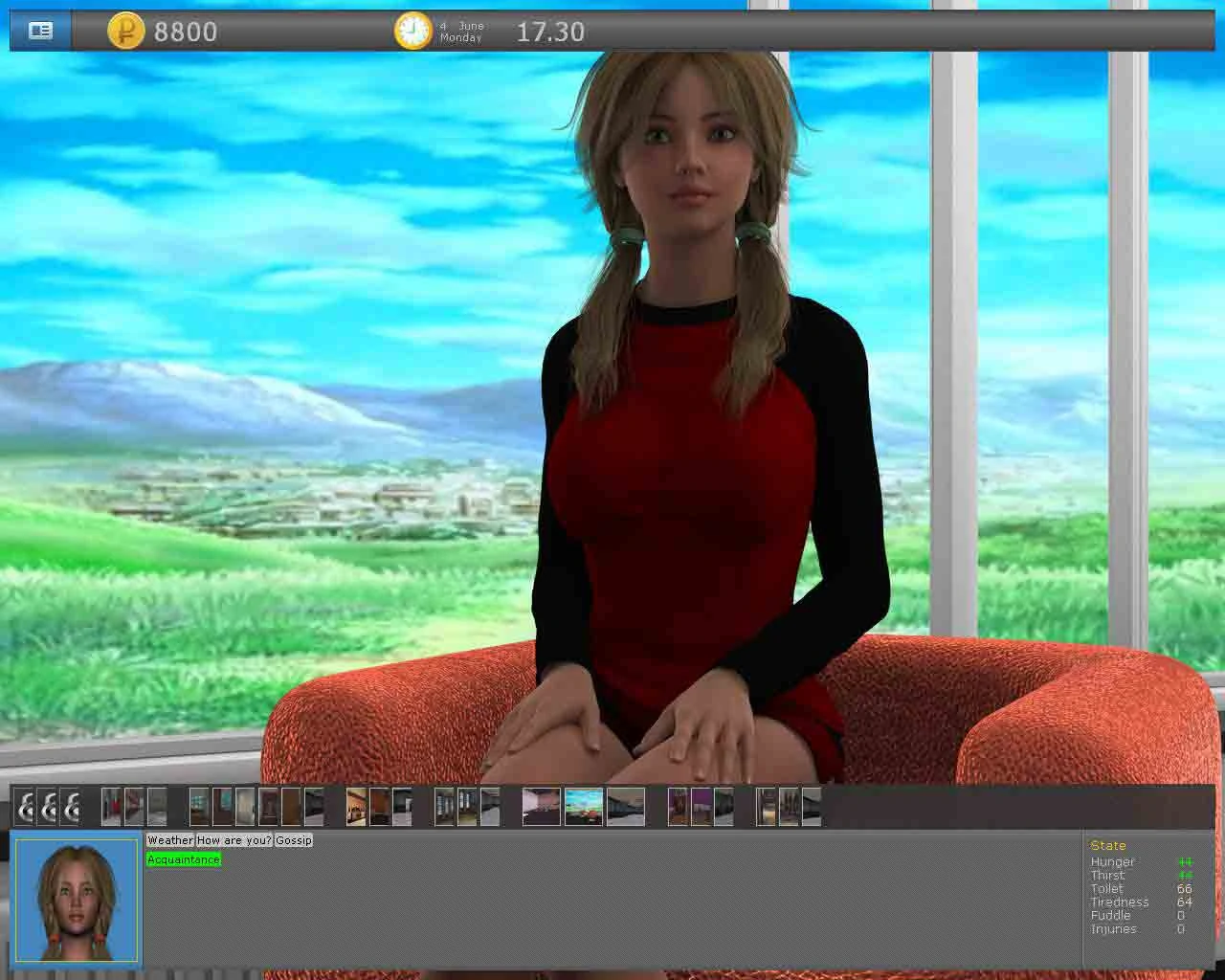Viewport: 1225px width, 980px height.
Task: Click the first silver swirl icon
Action: tap(26, 807)
